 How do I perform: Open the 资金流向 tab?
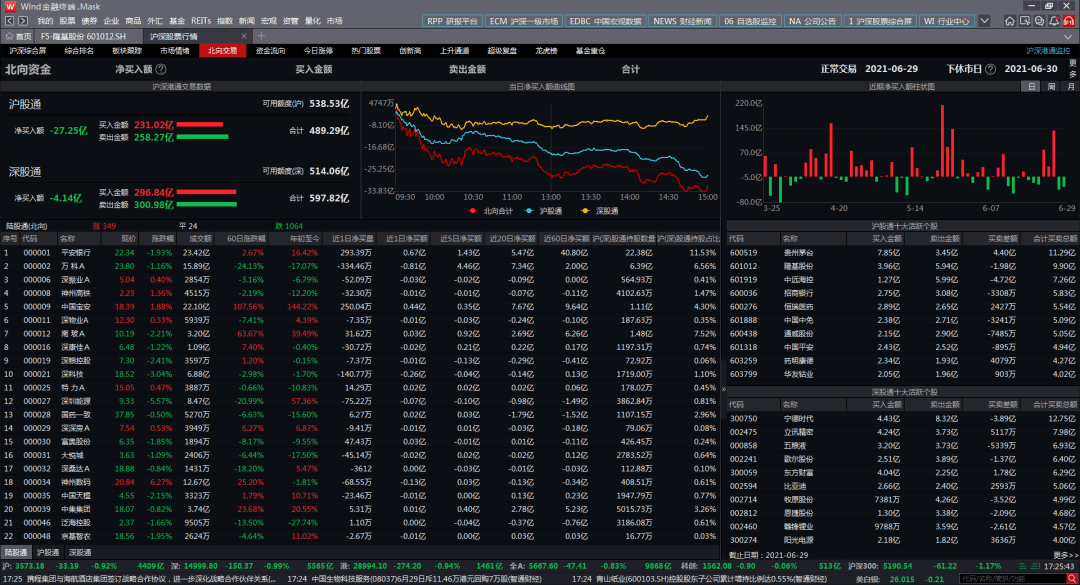270,50
